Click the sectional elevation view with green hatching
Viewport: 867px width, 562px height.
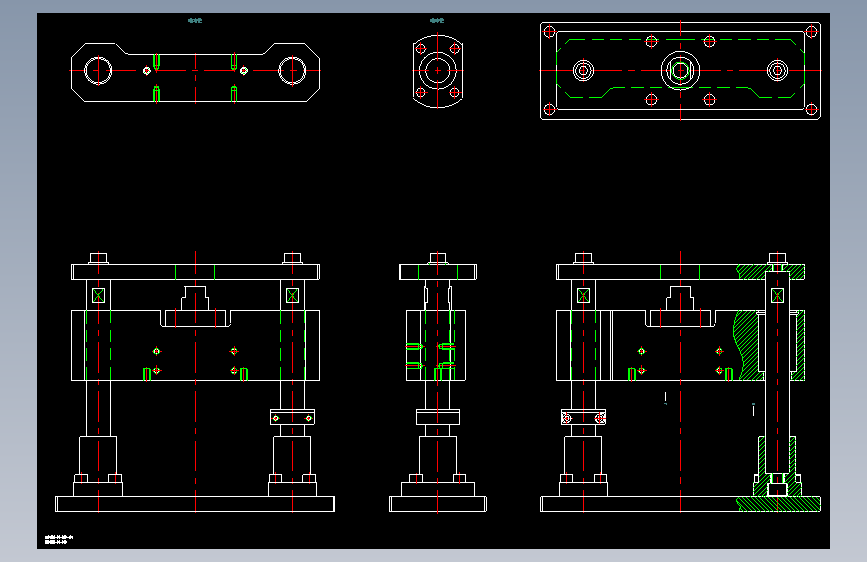[680, 382]
